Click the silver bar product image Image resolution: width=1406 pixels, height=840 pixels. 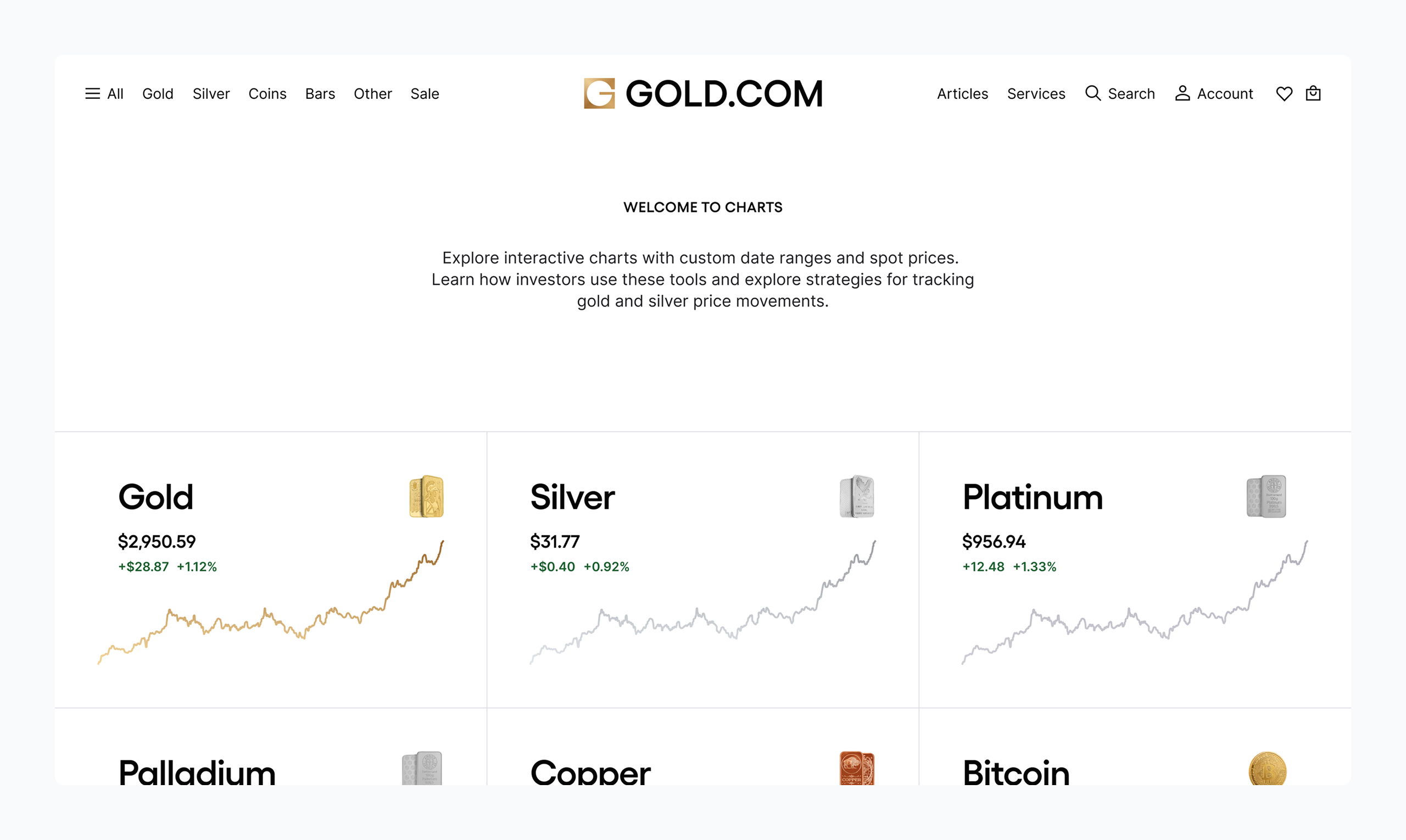coord(857,496)
